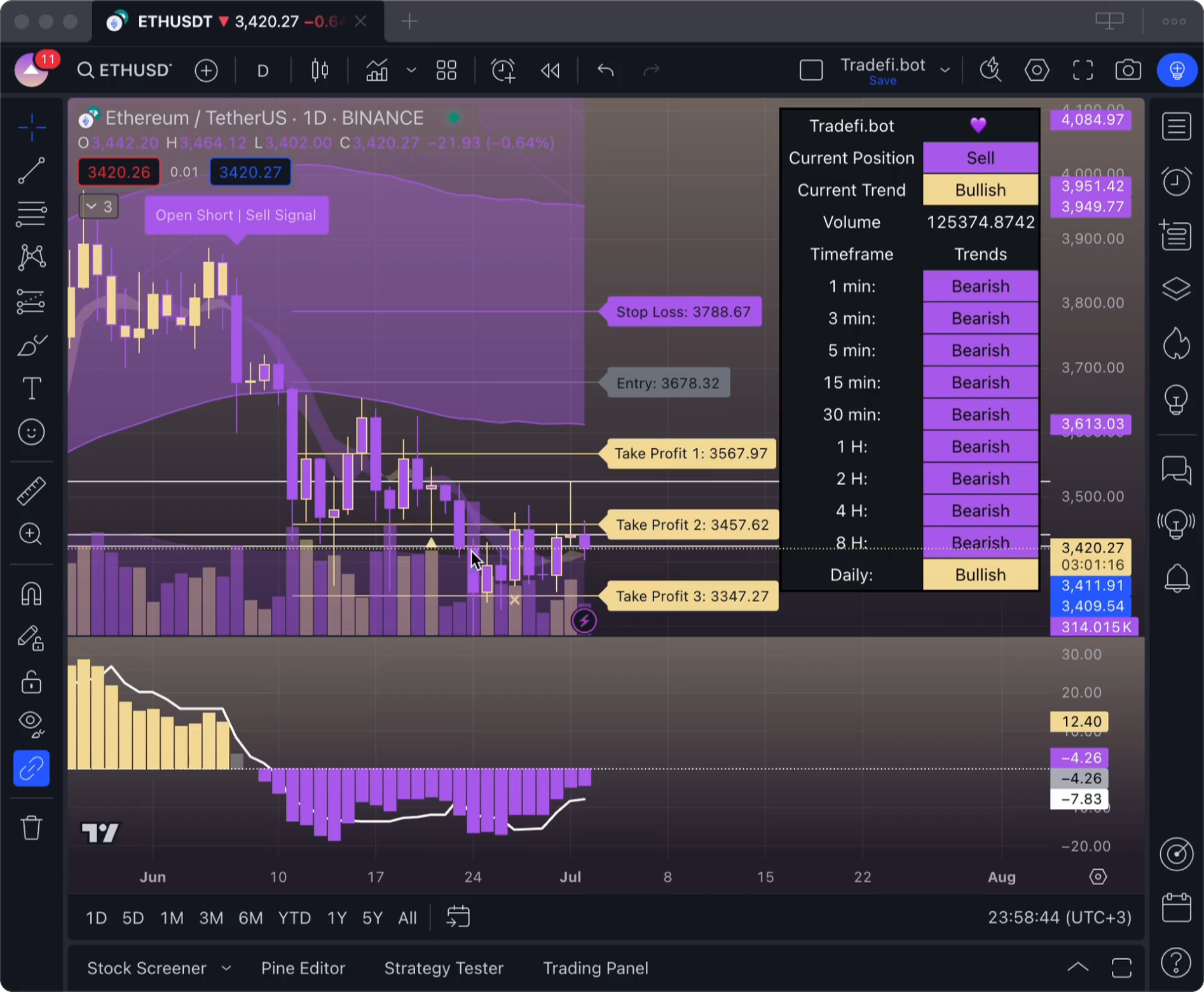Enter fullscreen mode
This screenshot has width=1204, height=992.
(1083, 70)
